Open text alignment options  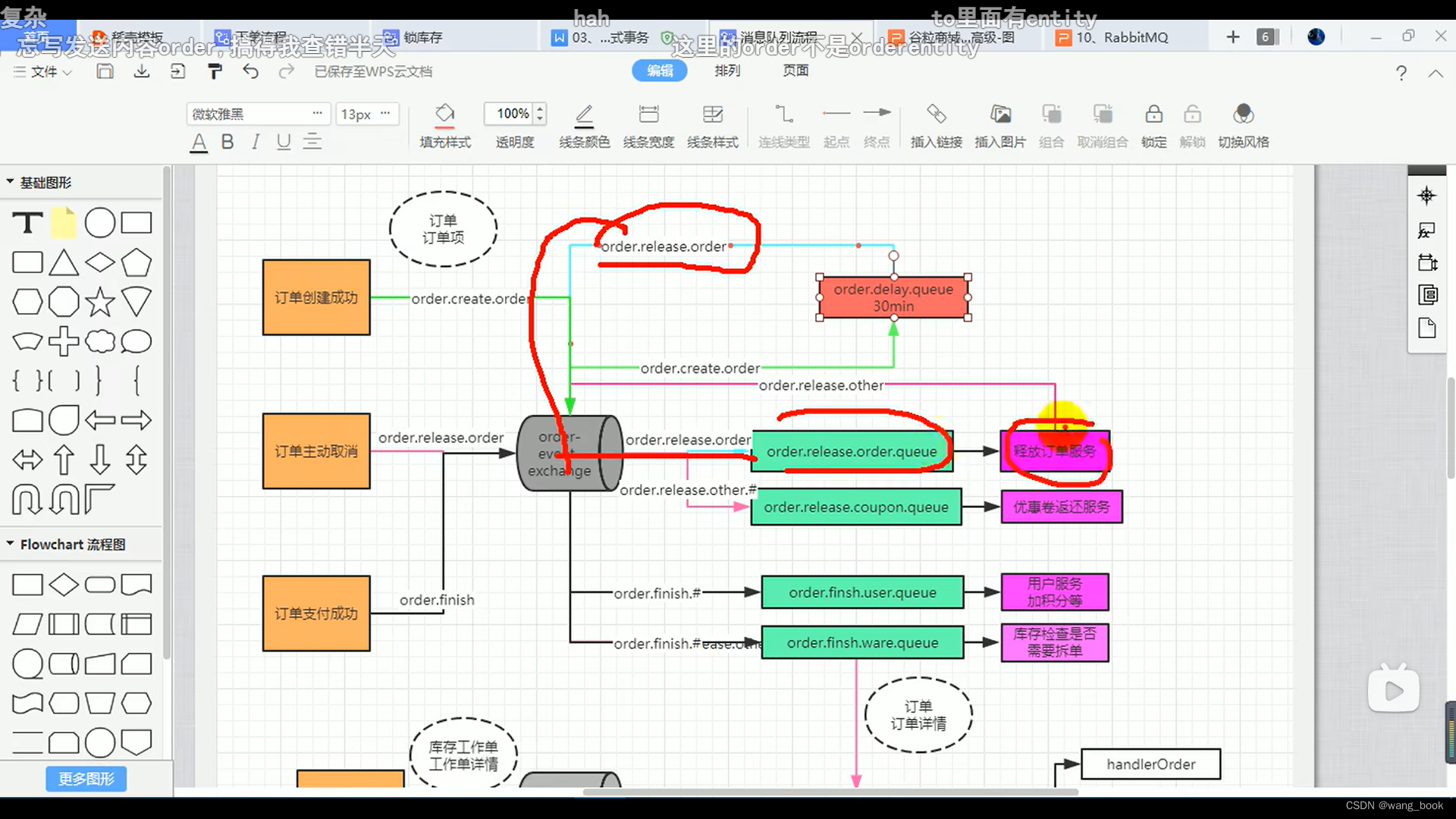(312, 142)
